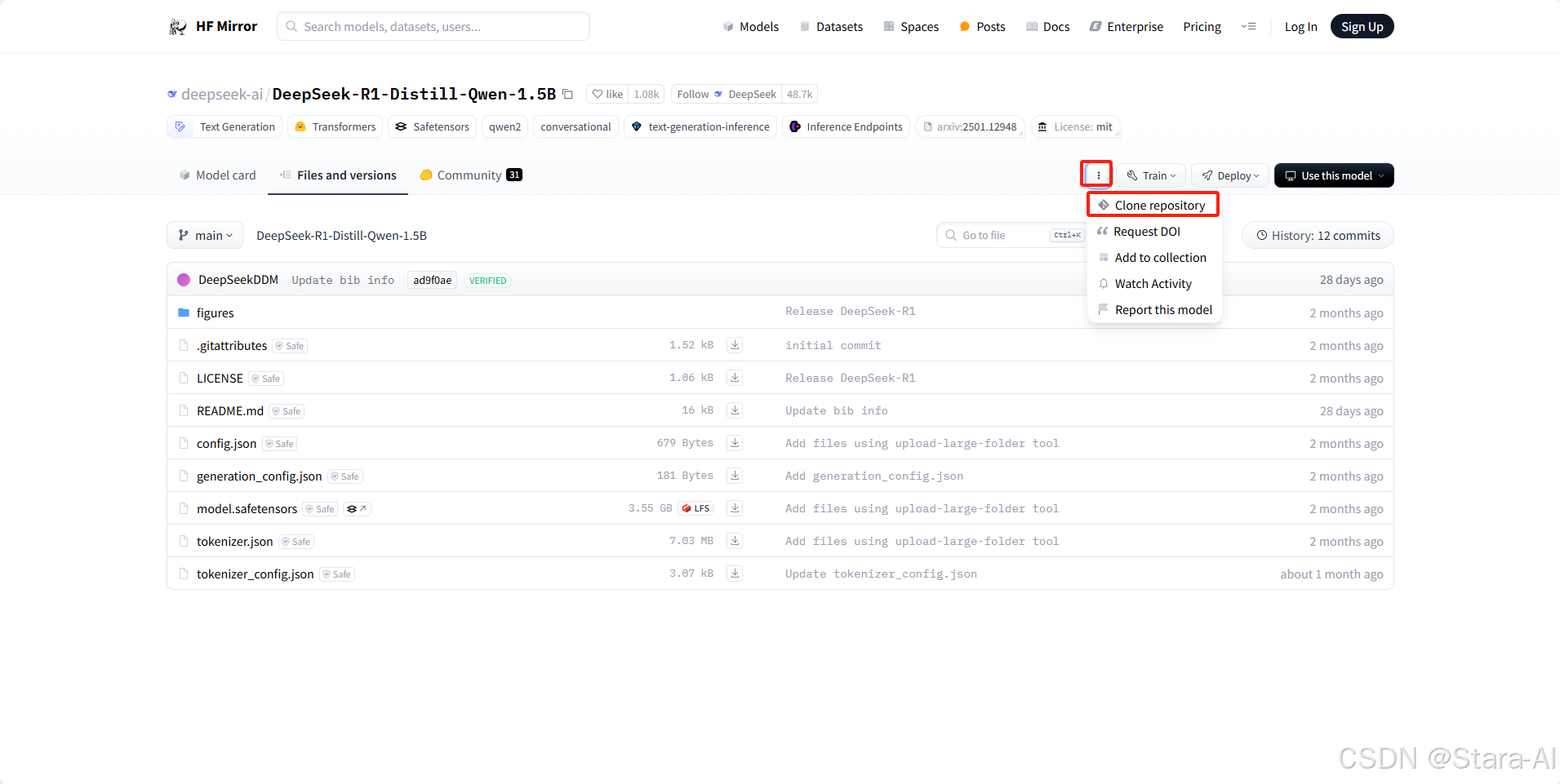Viewport: 1560px width, 784px height.
Task: Click the Sign Up button
Action: click(x=1362, y=27)
